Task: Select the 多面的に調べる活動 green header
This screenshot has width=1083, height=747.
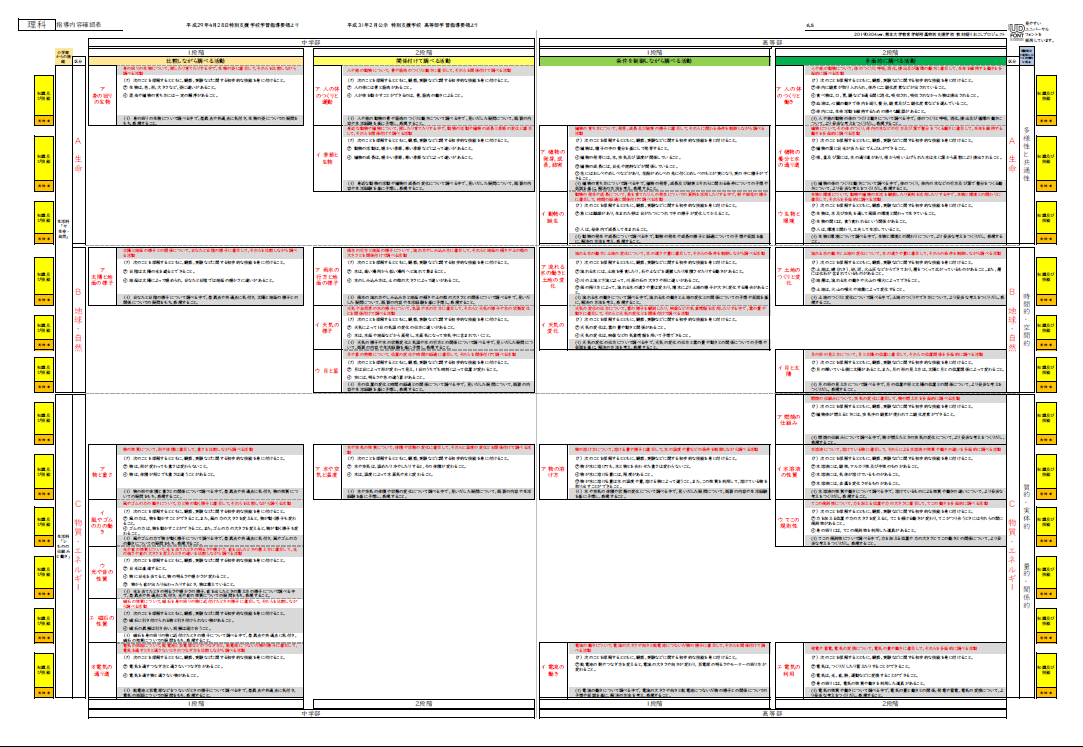Action: (890, 61)
